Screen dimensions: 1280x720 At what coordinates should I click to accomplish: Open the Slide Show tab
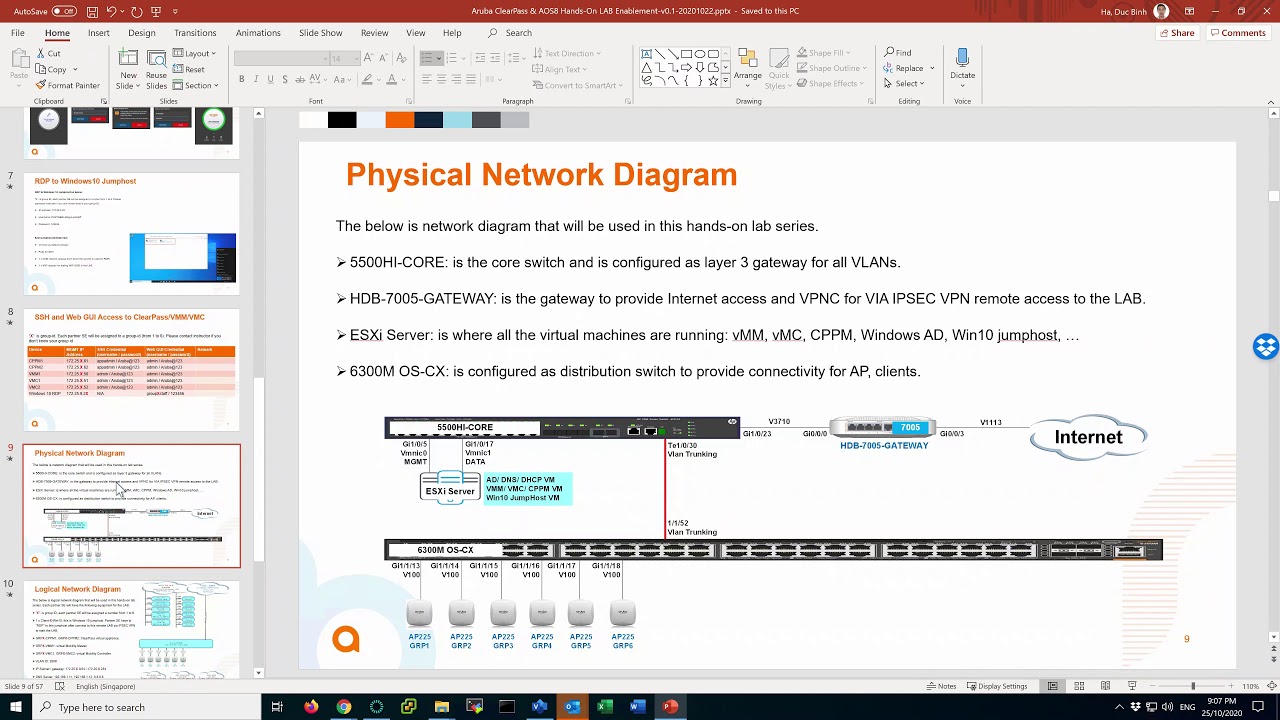click(320, 33)
